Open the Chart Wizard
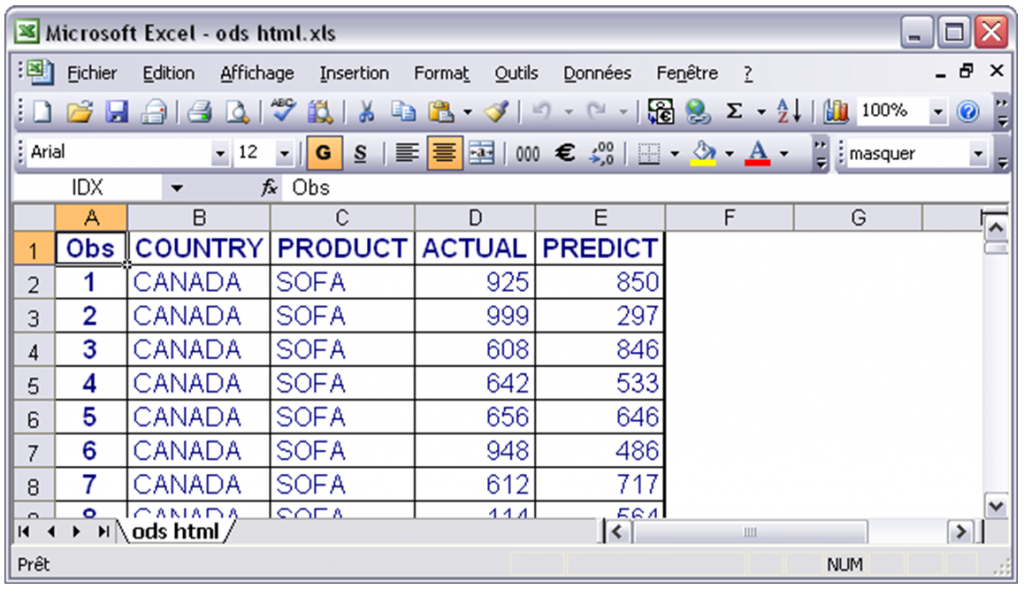This screenshot has width=1024, height=589. coord(836,112)
